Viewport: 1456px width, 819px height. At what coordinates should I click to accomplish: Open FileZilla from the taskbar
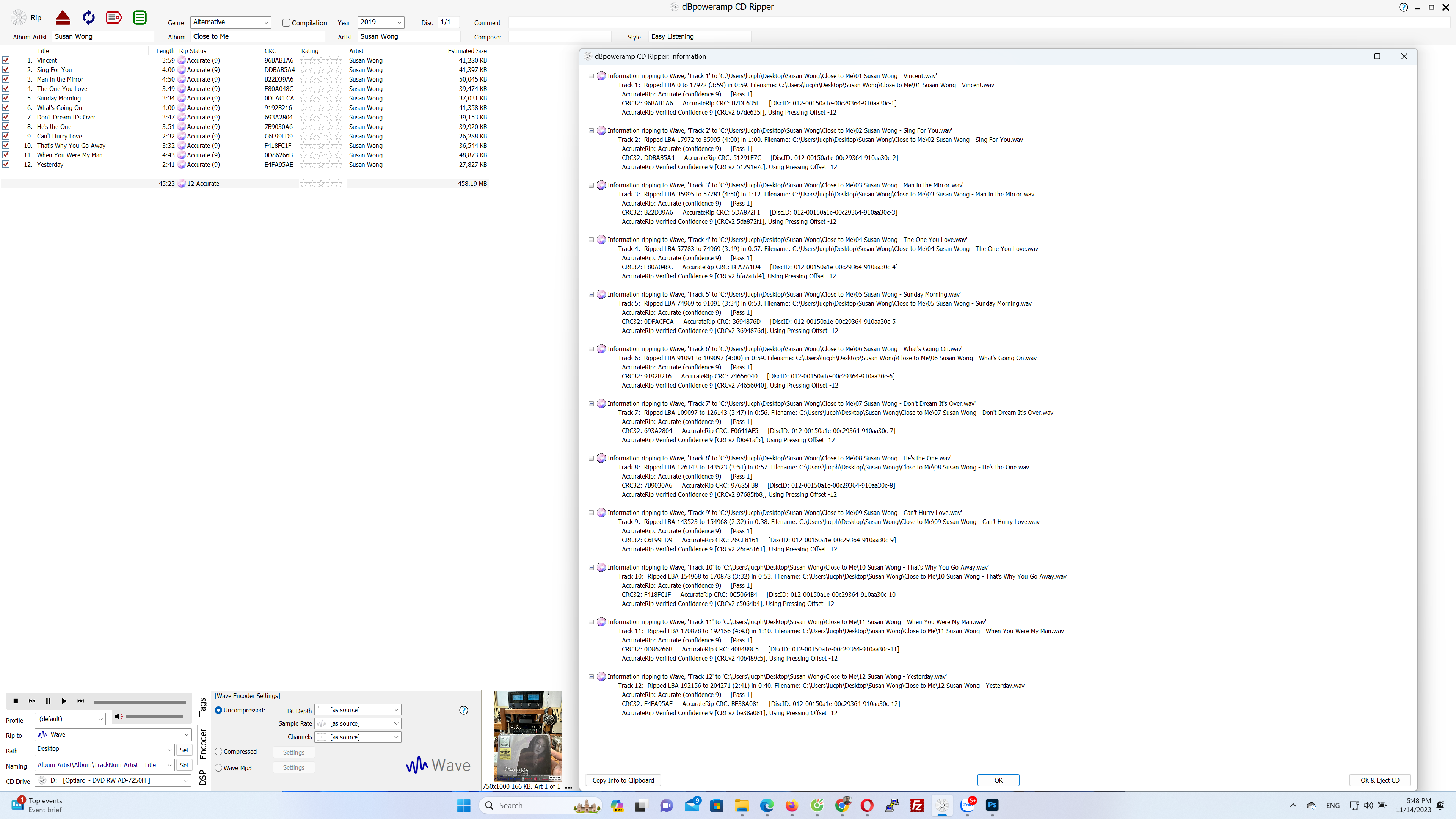click(917, 805)
